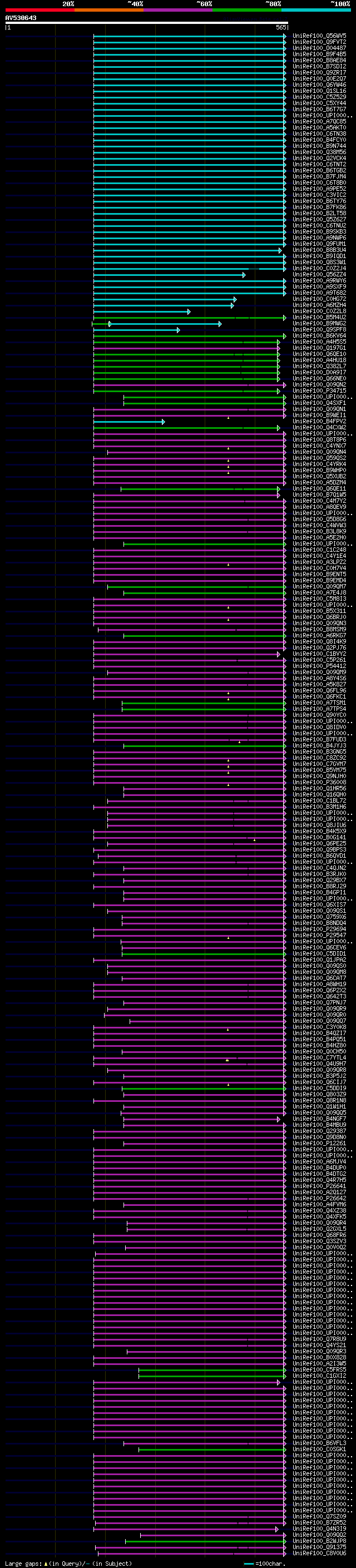Select the query name AV530643
The height and width of the screenshot is (1568, 356).
click(21, 18)
